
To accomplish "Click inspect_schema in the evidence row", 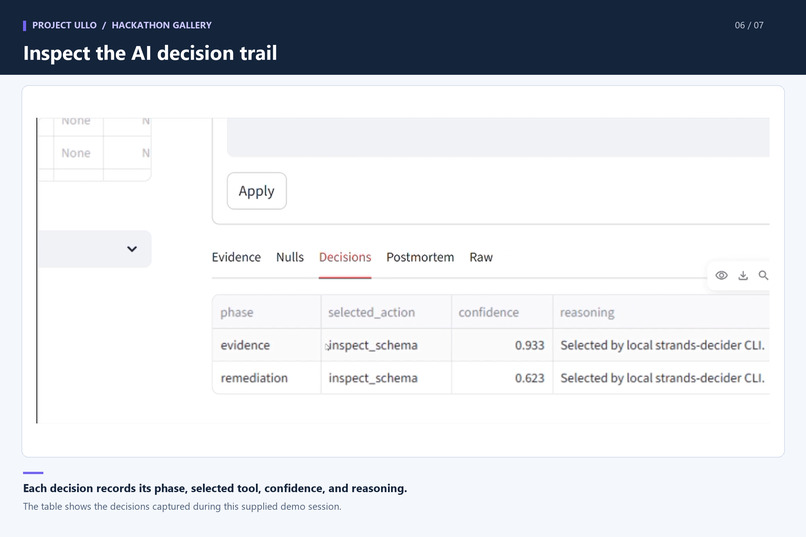I will [386, 345].
